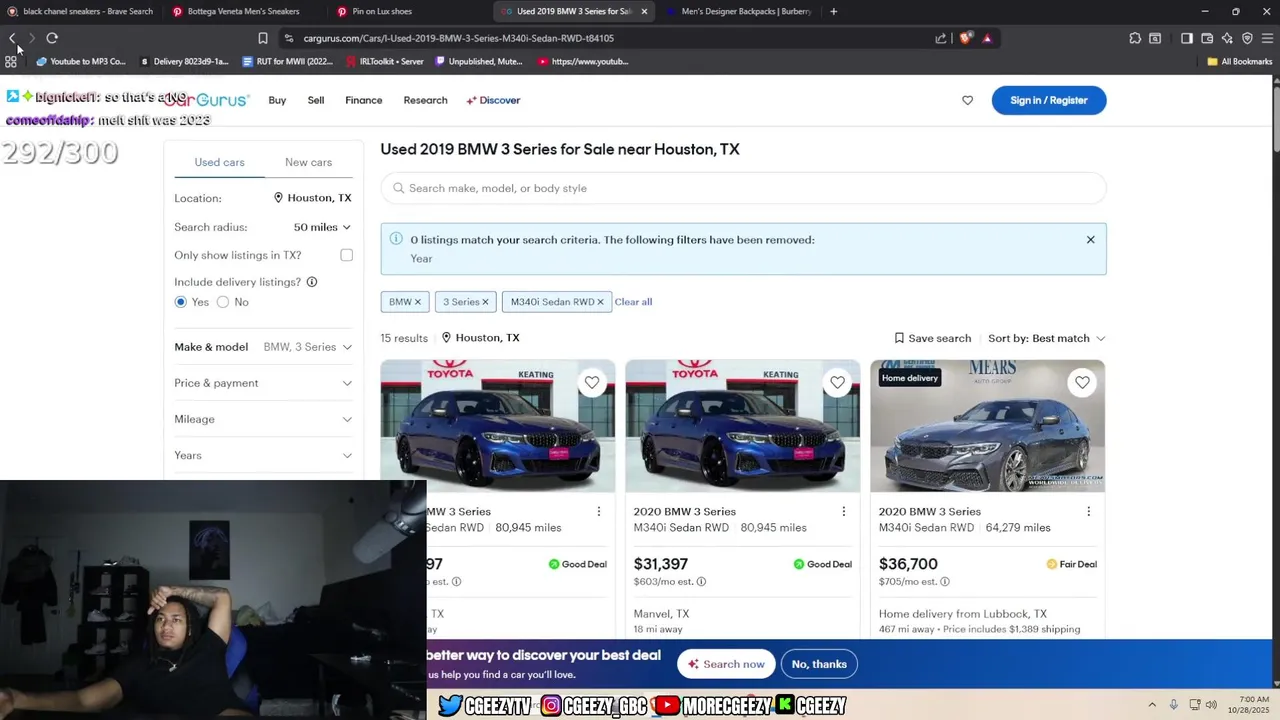1280x720 pixels.
Task: Save the first blue BMW listing with its heart
Action: tap(592, 382)
